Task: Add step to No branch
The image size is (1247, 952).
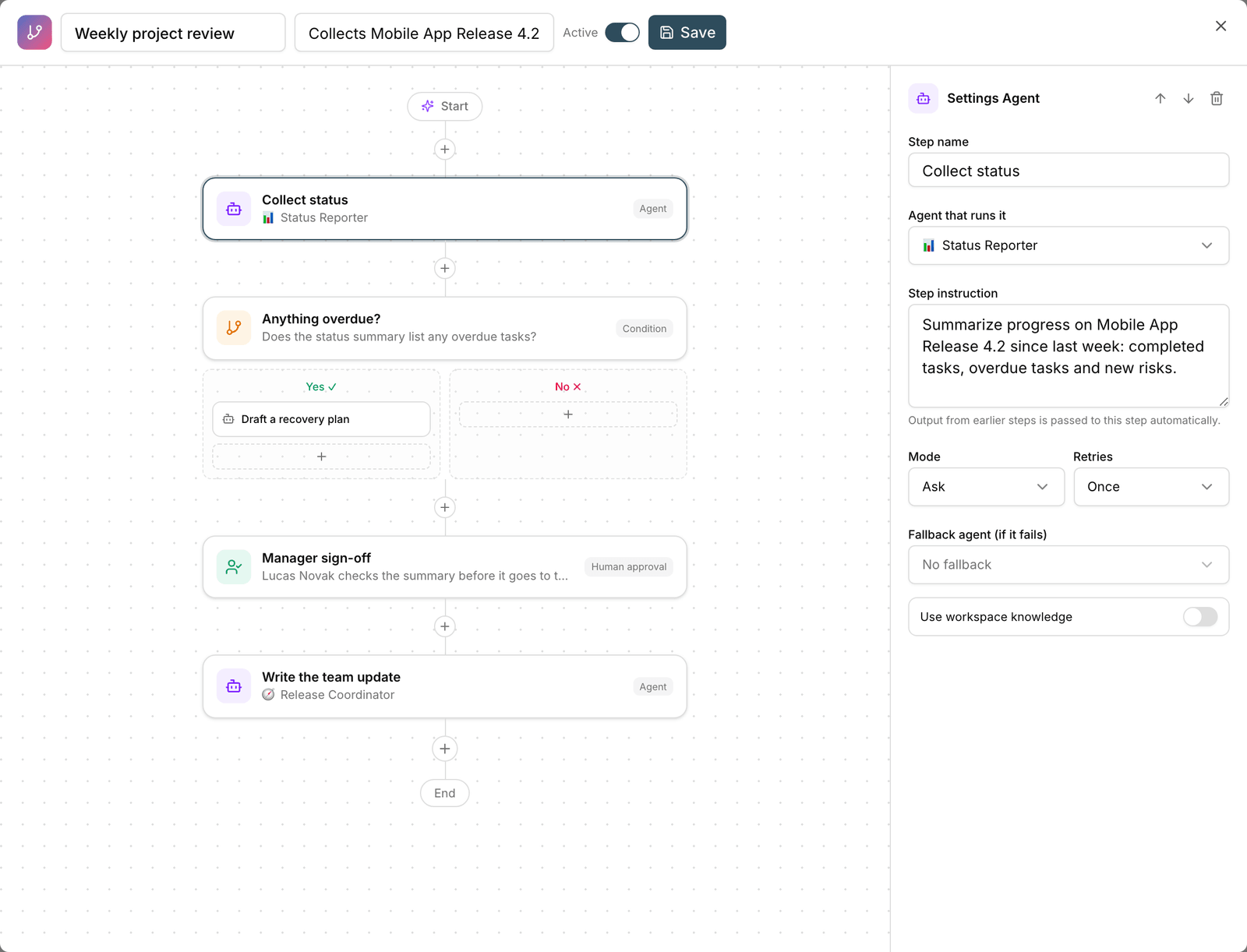Action: point(568,414)
